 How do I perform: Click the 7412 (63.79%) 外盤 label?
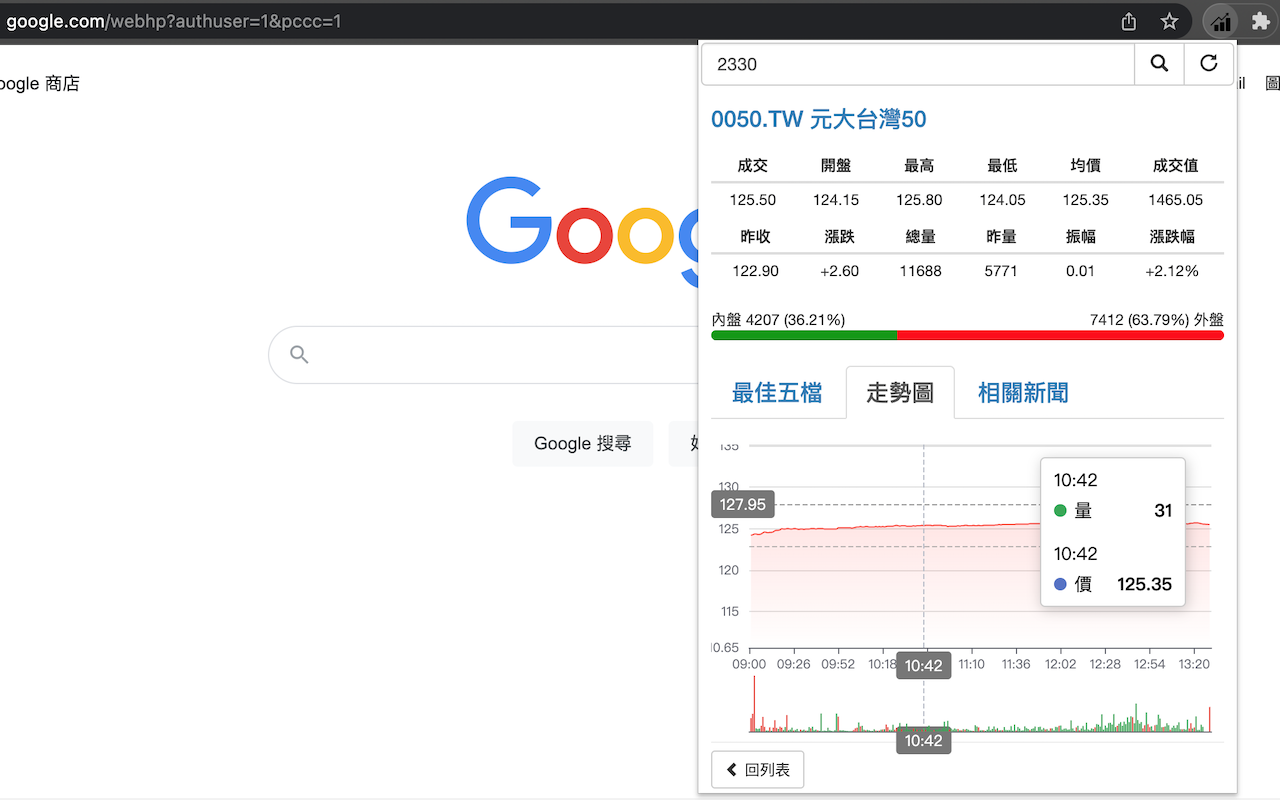coord(1157,320)
